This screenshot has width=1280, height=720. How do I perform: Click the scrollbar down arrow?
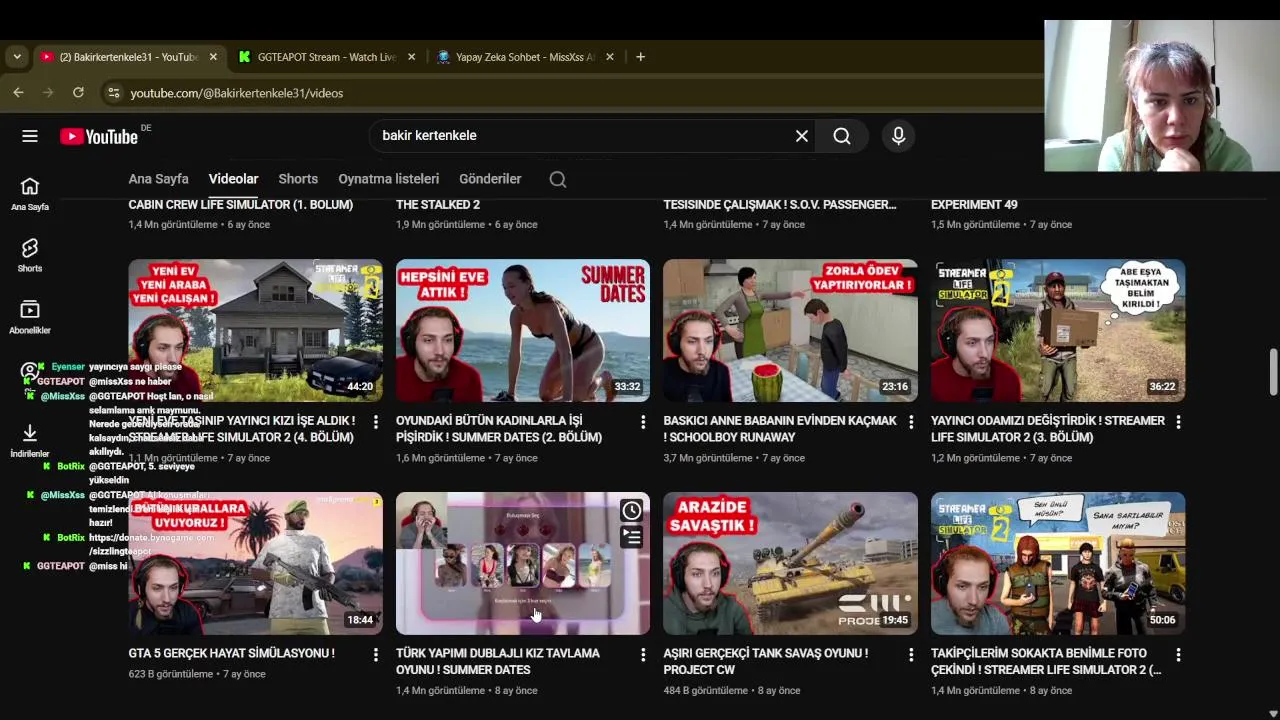pyautogui.click(x=1272, y=713)
